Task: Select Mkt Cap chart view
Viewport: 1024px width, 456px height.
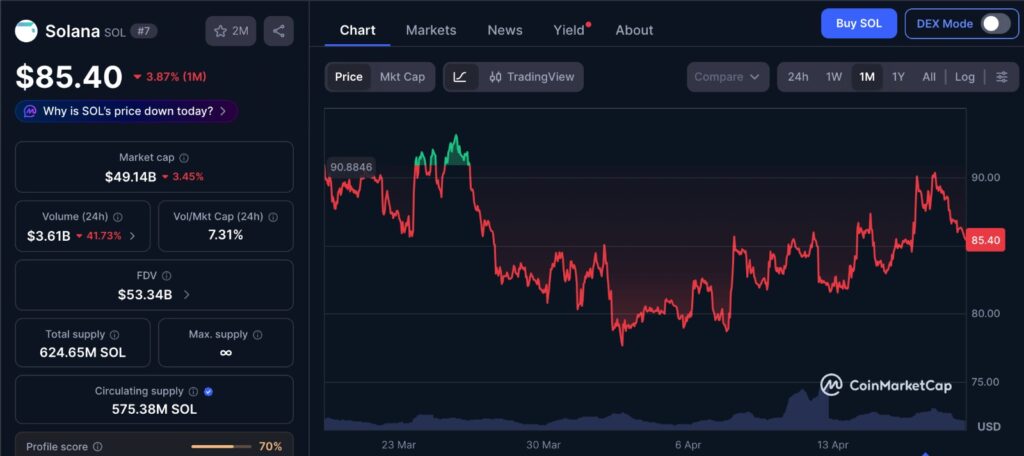Action: [402, 77]
